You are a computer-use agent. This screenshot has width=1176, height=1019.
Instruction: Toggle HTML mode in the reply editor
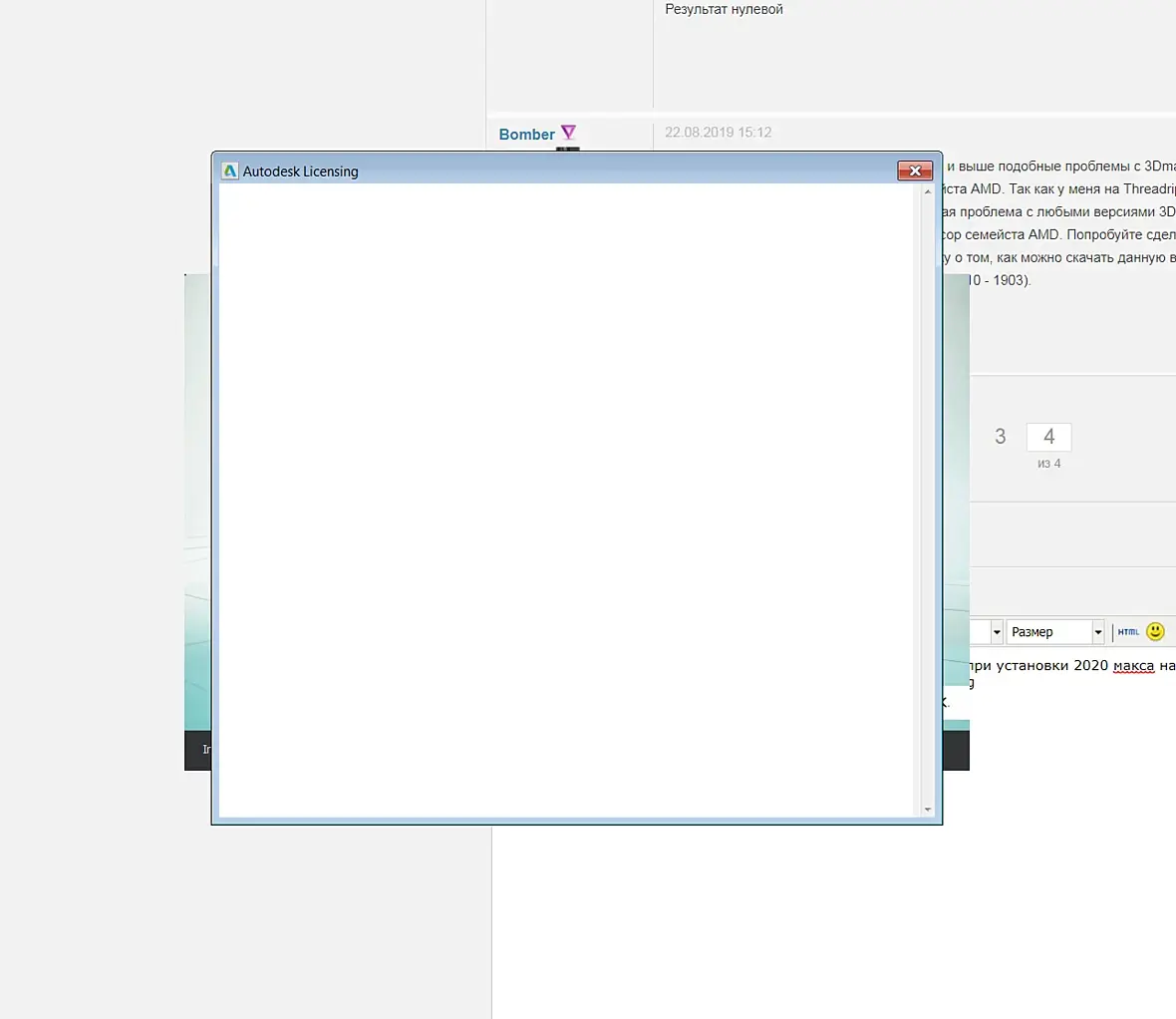click(x=1128, y=632)
